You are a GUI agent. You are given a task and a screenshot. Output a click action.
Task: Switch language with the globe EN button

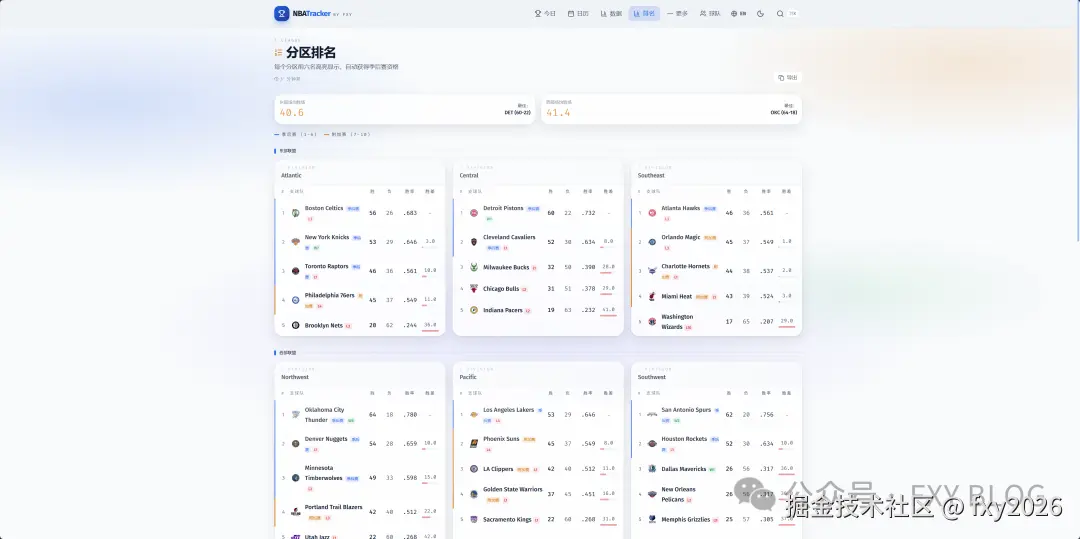pyautogui.click(x=738, y=14)
